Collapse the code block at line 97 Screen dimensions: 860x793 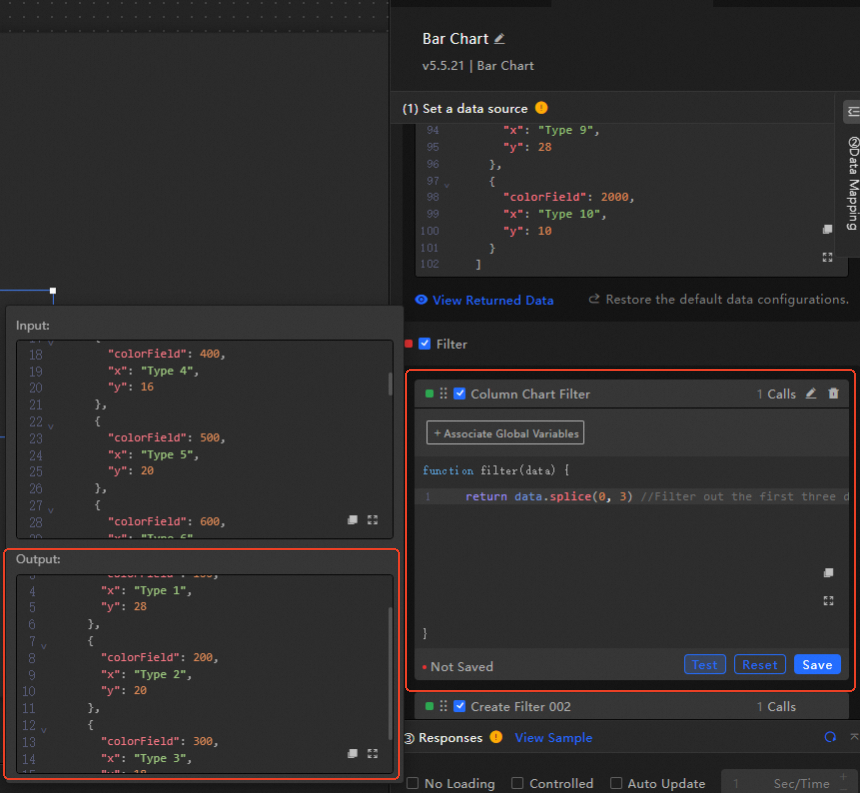[447, 185]
